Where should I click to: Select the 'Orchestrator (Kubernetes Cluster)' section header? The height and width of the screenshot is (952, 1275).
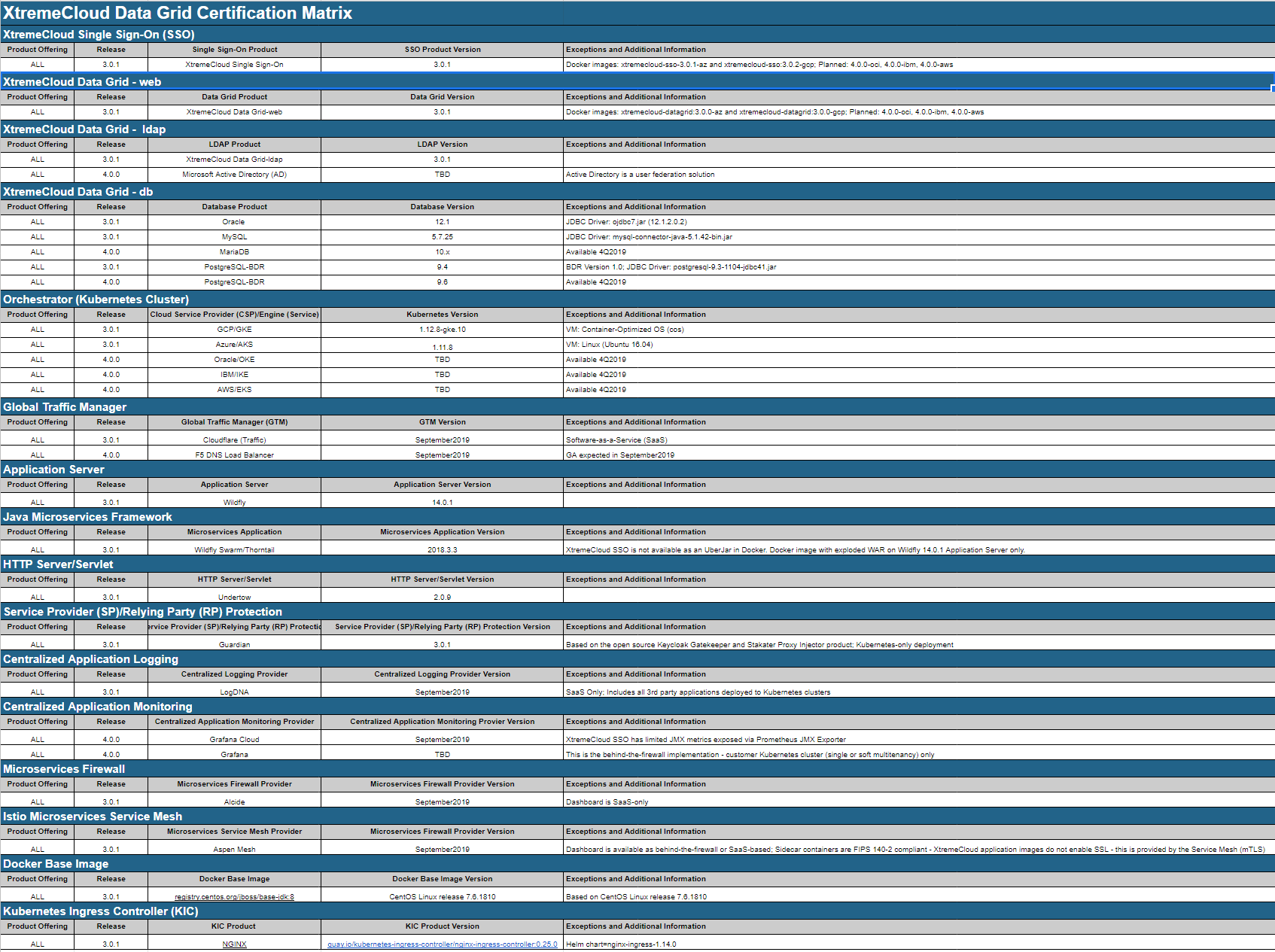coord(96,300)
